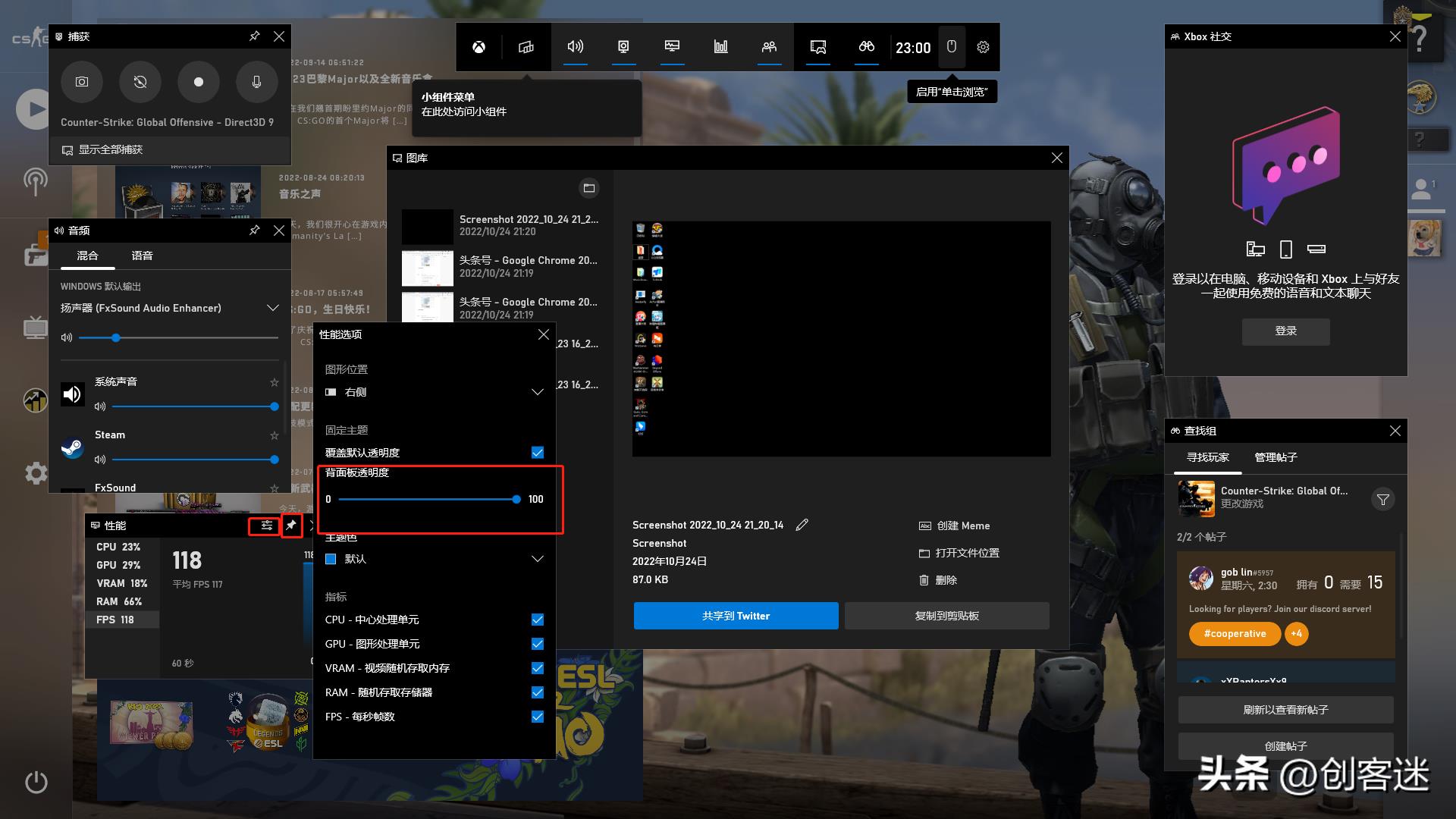Pin the Audio widget
Screen dimensions: 1456x819
[x=255, y=230]
